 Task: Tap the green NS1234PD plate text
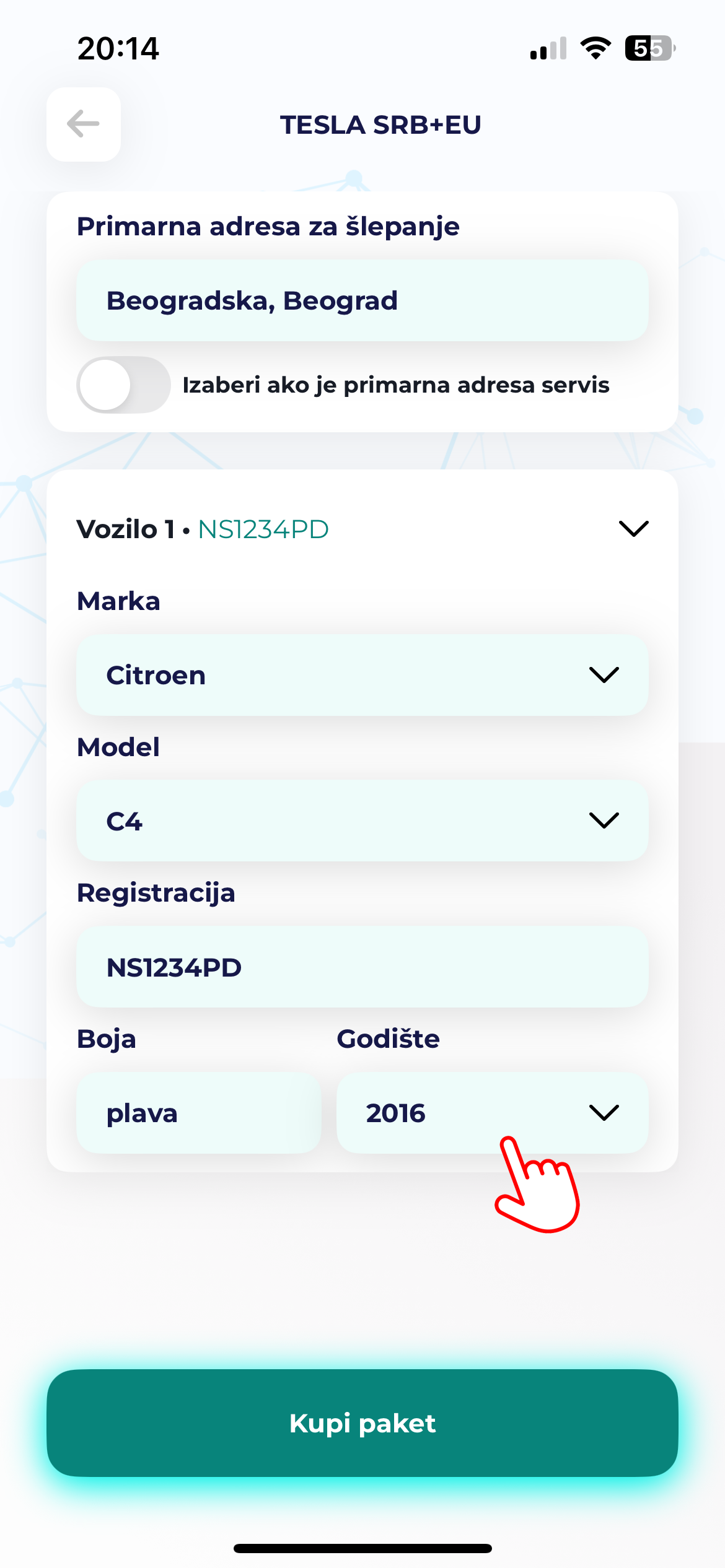(263, 529)
